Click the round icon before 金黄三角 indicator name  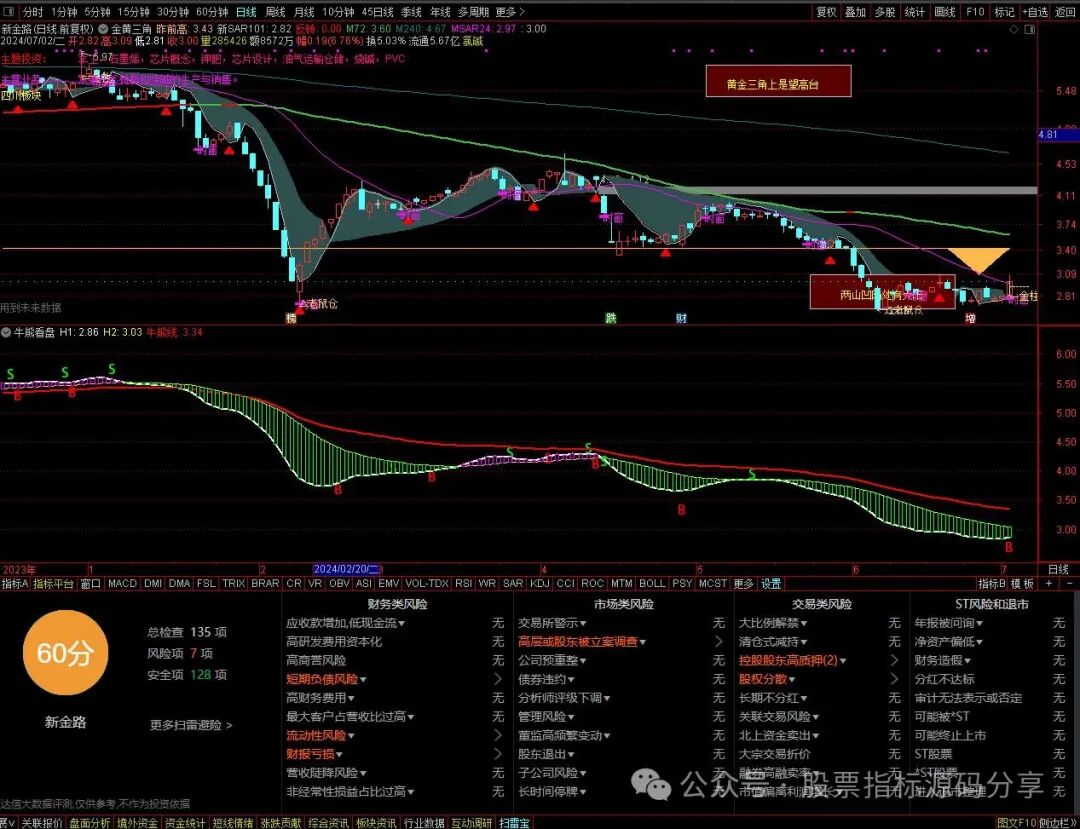(103, 30)
